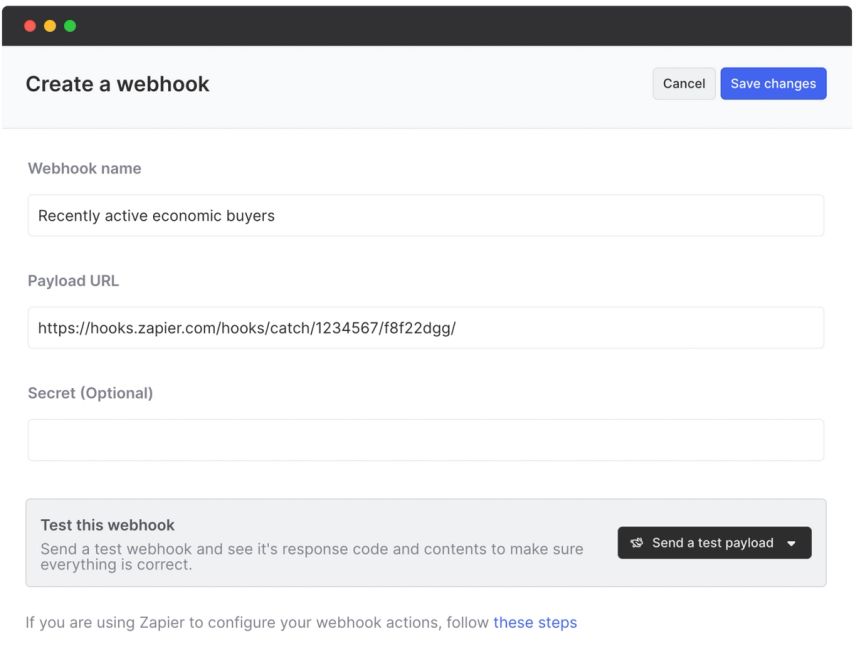This screenshot has width=854, height=650.
Task: Place cursor in the Zapier hooks URL
Action: pyautogui.click(x=244, y=327)
